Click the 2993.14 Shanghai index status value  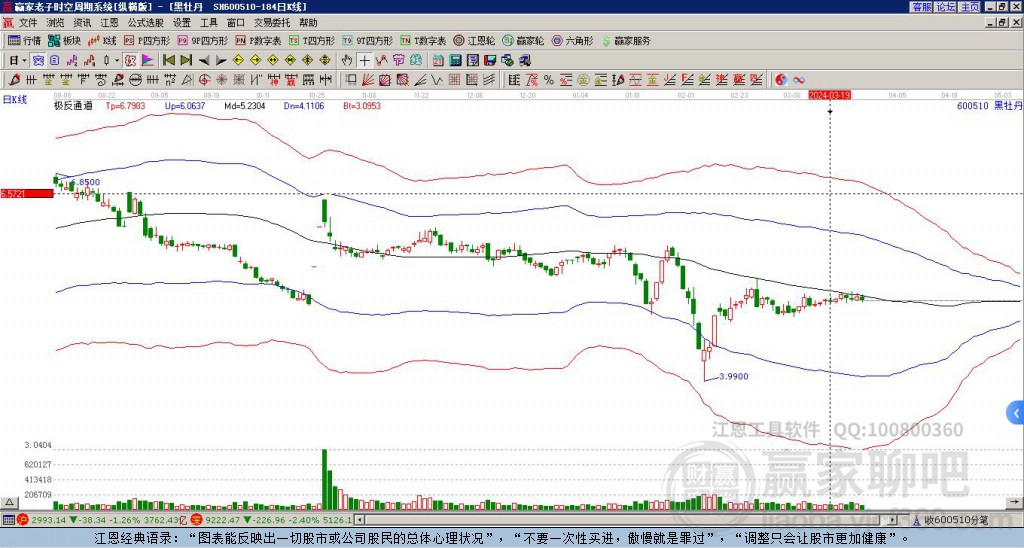pyautogui.click(x=48, y=520)
